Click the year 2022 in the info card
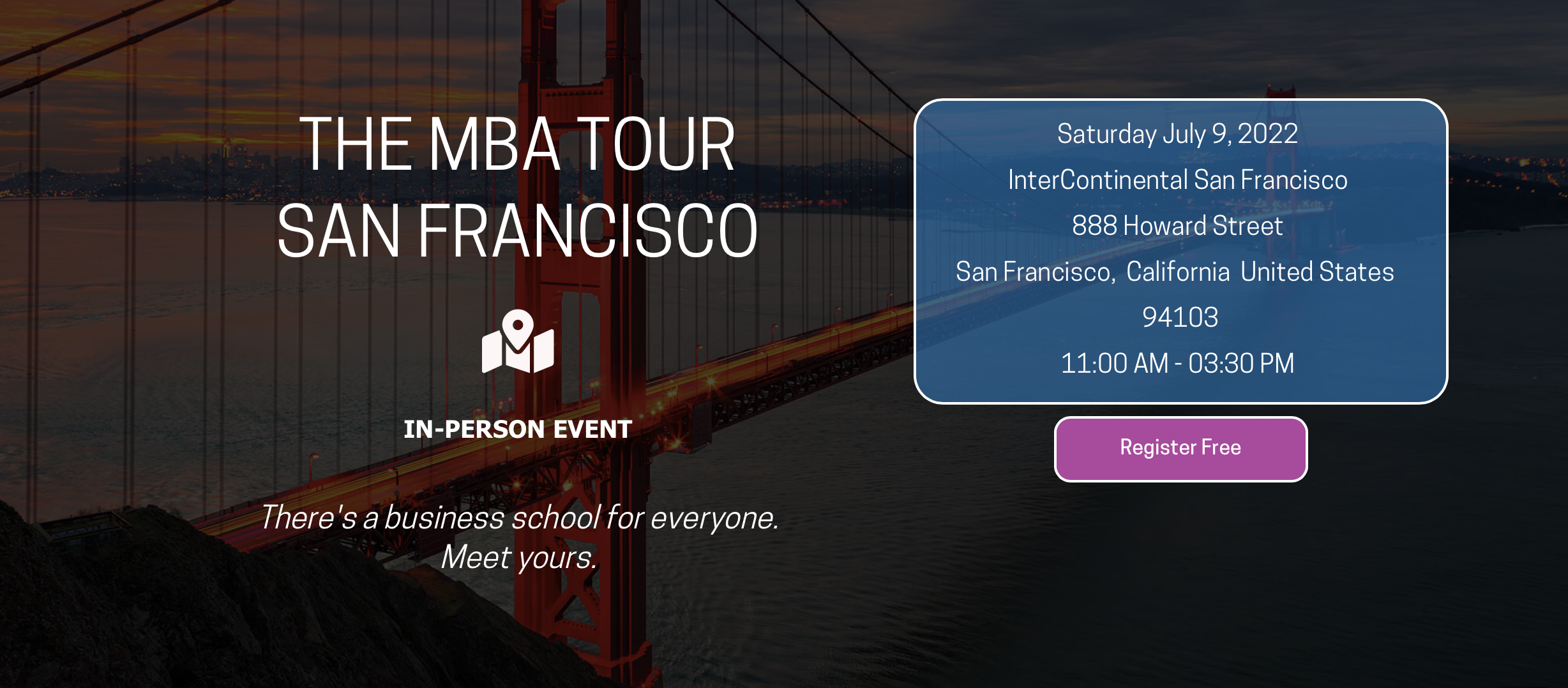 1267,134
